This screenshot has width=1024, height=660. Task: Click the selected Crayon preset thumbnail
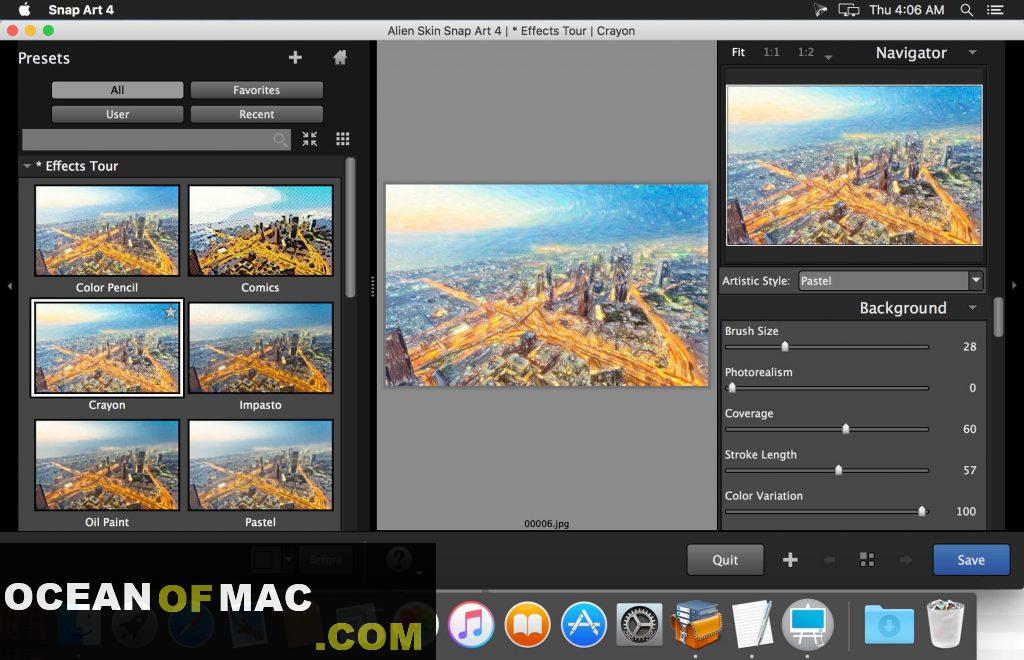[x=107, y=347]
